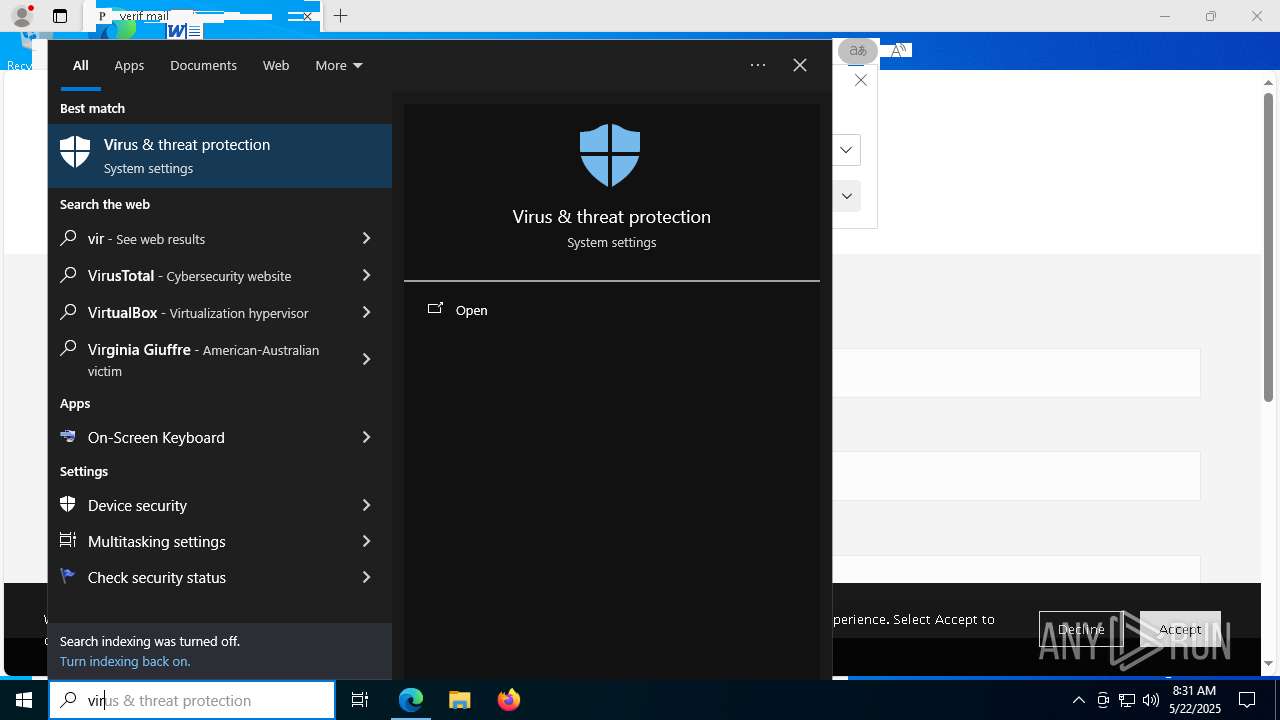Switch to the Apps search tab
Screen dimensions: 1280x720
pyautogui.click(x=129, y=65)
